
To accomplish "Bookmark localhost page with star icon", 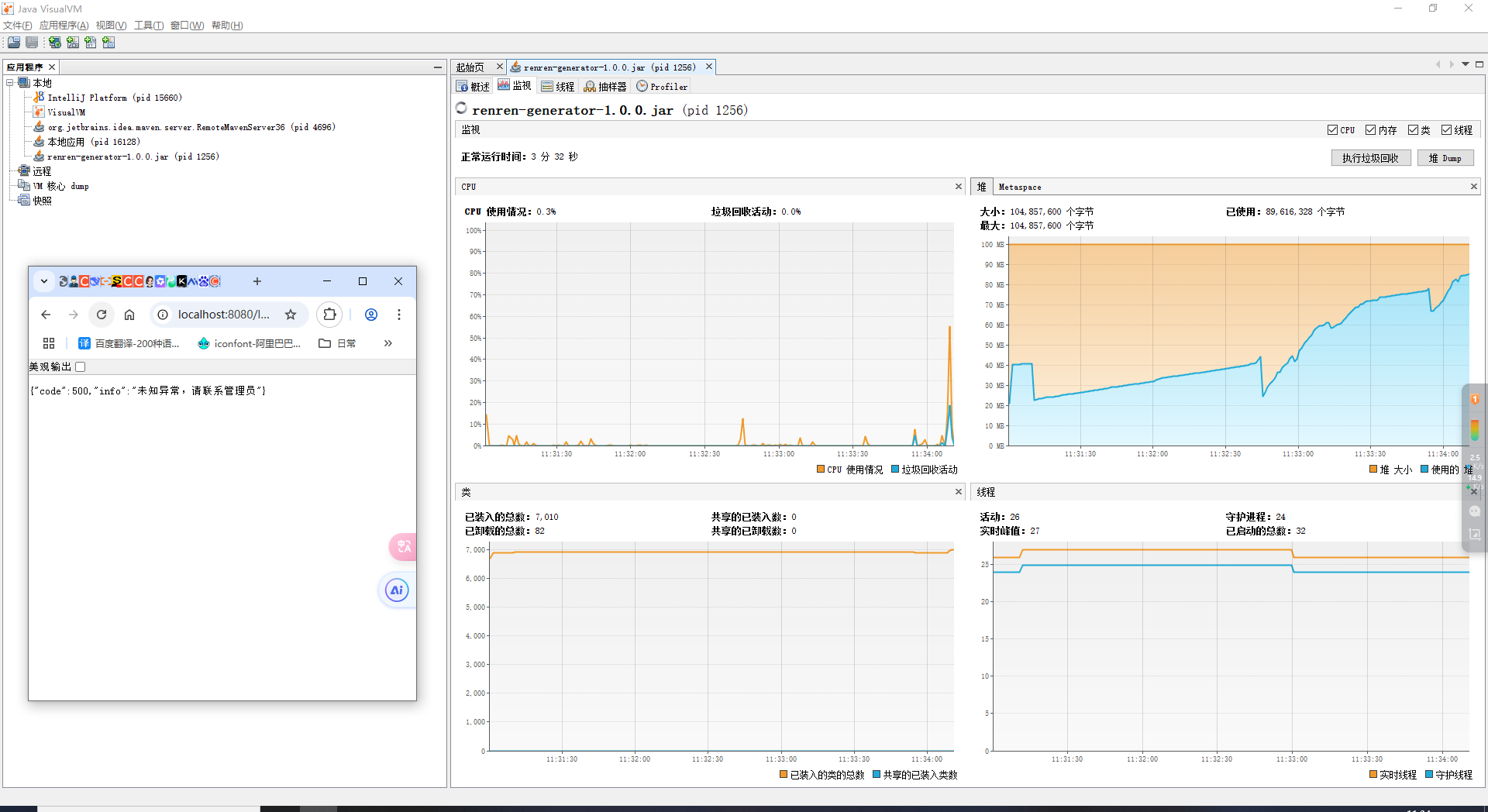I will click(x=291, y=315).
